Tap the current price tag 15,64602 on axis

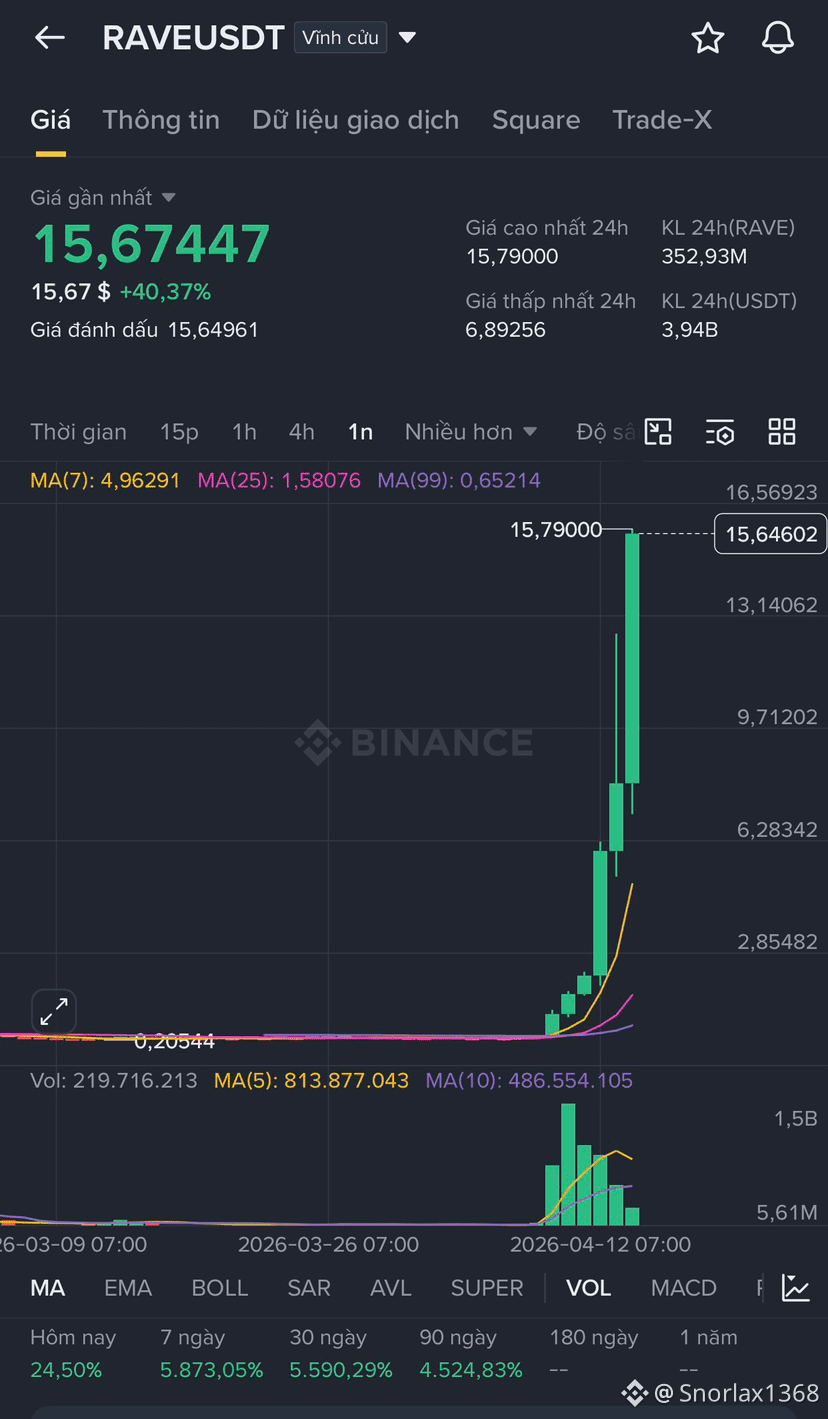[x=771, y=534]
